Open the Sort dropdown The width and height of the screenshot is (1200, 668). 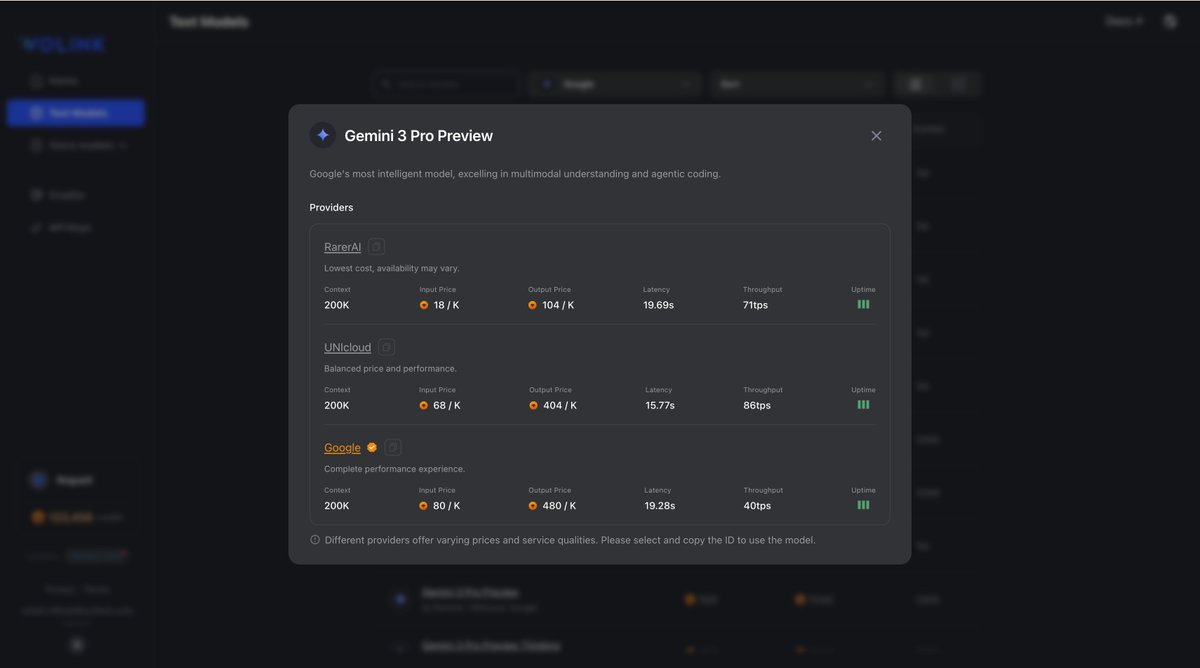(x=797, y=85)
